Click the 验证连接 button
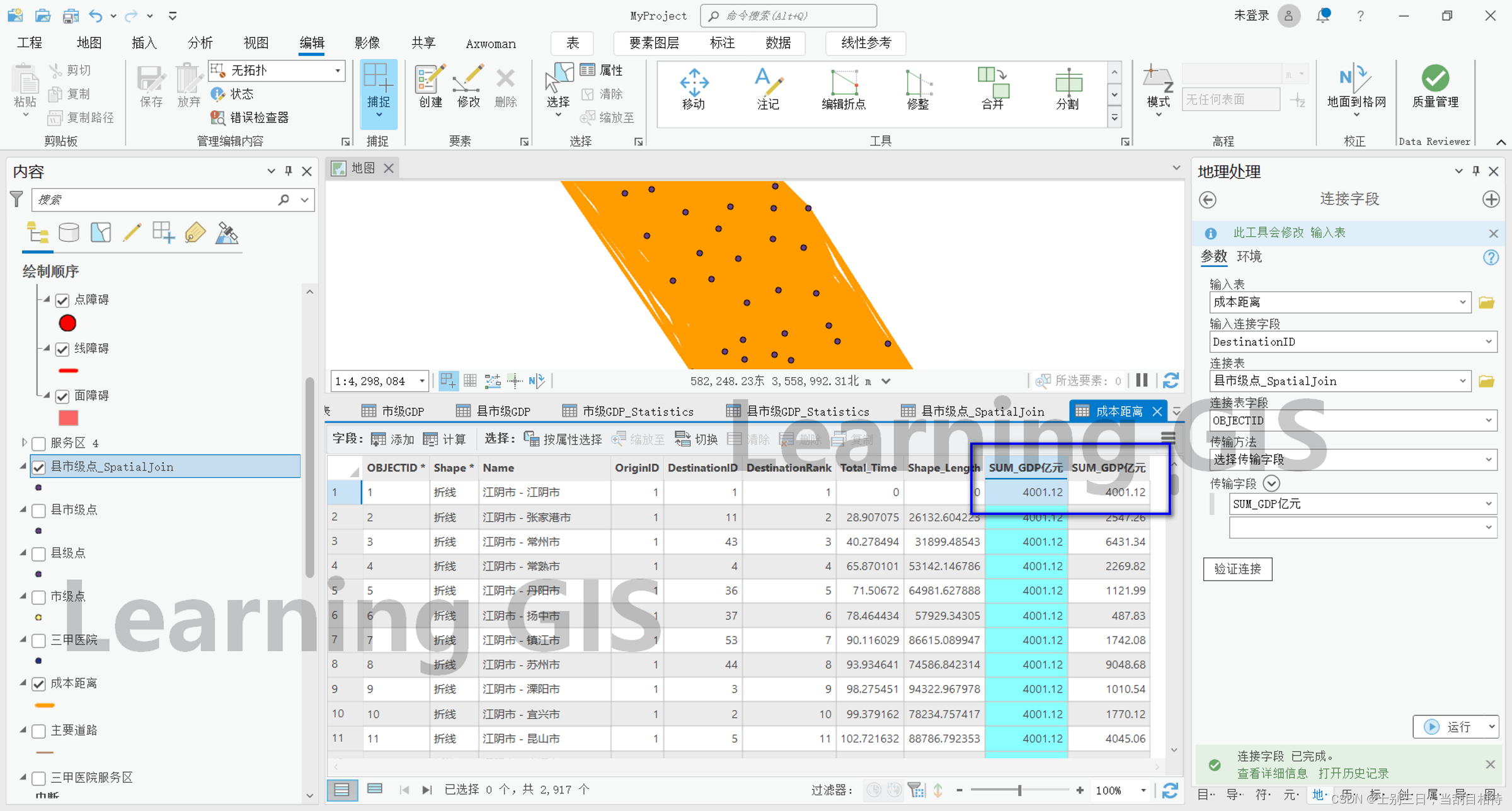This screenshot has width=1512, height=811. coord(1237,569)
